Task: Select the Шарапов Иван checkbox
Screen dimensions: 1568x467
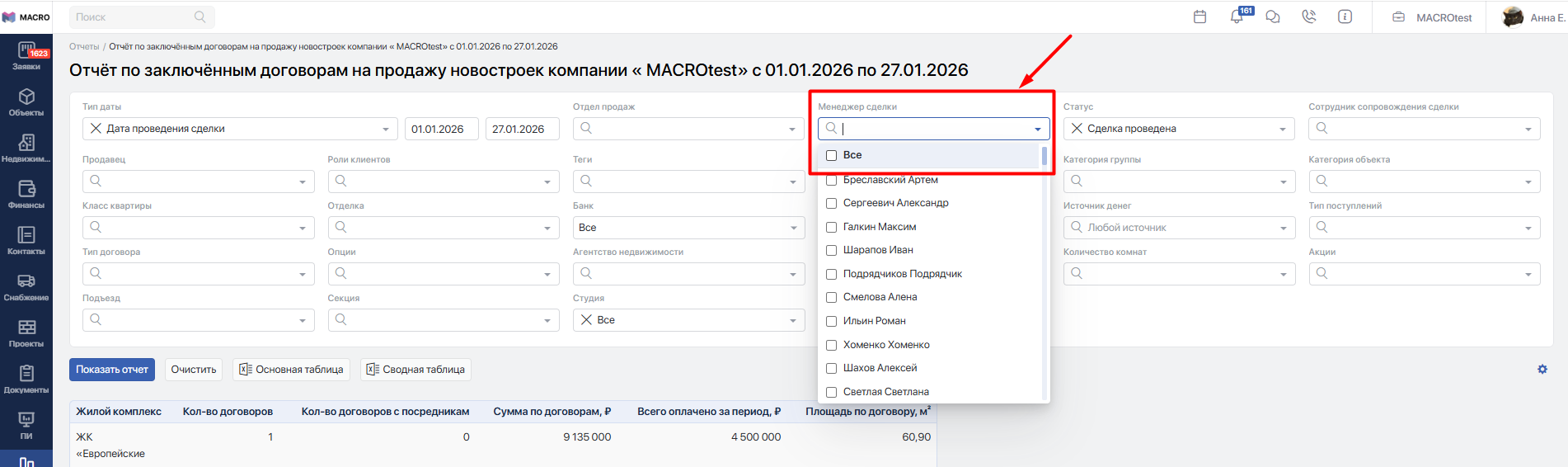Action: 832,250
